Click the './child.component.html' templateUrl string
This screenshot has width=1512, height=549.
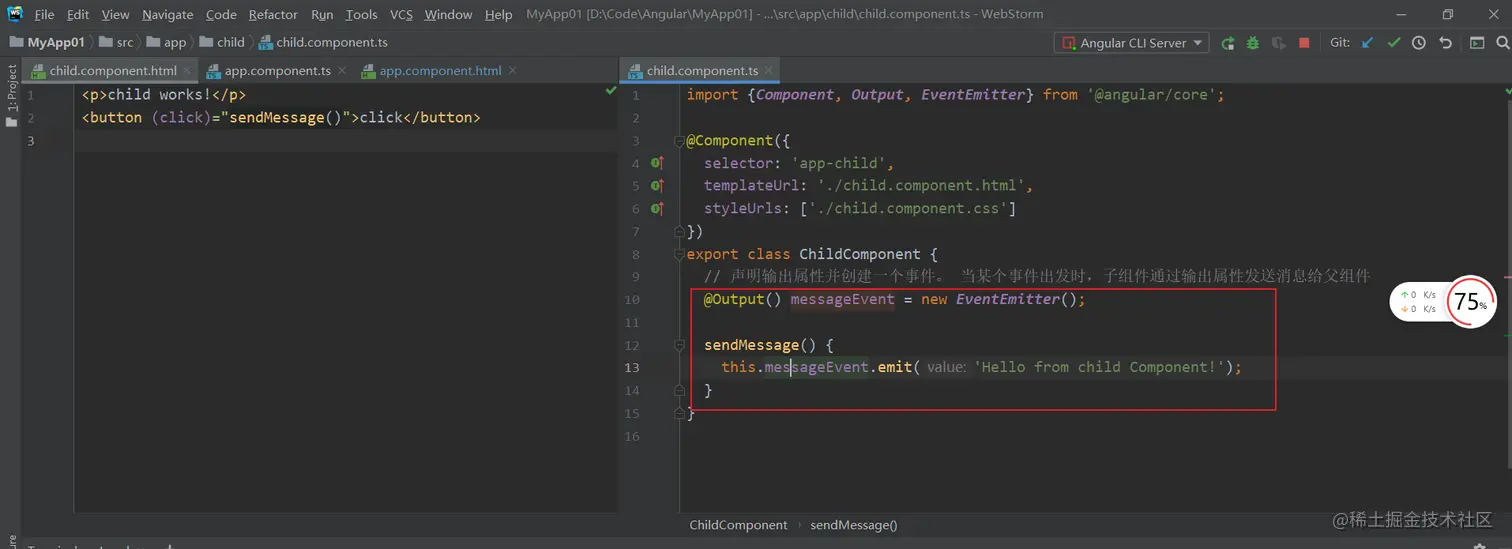pos(920,186)
